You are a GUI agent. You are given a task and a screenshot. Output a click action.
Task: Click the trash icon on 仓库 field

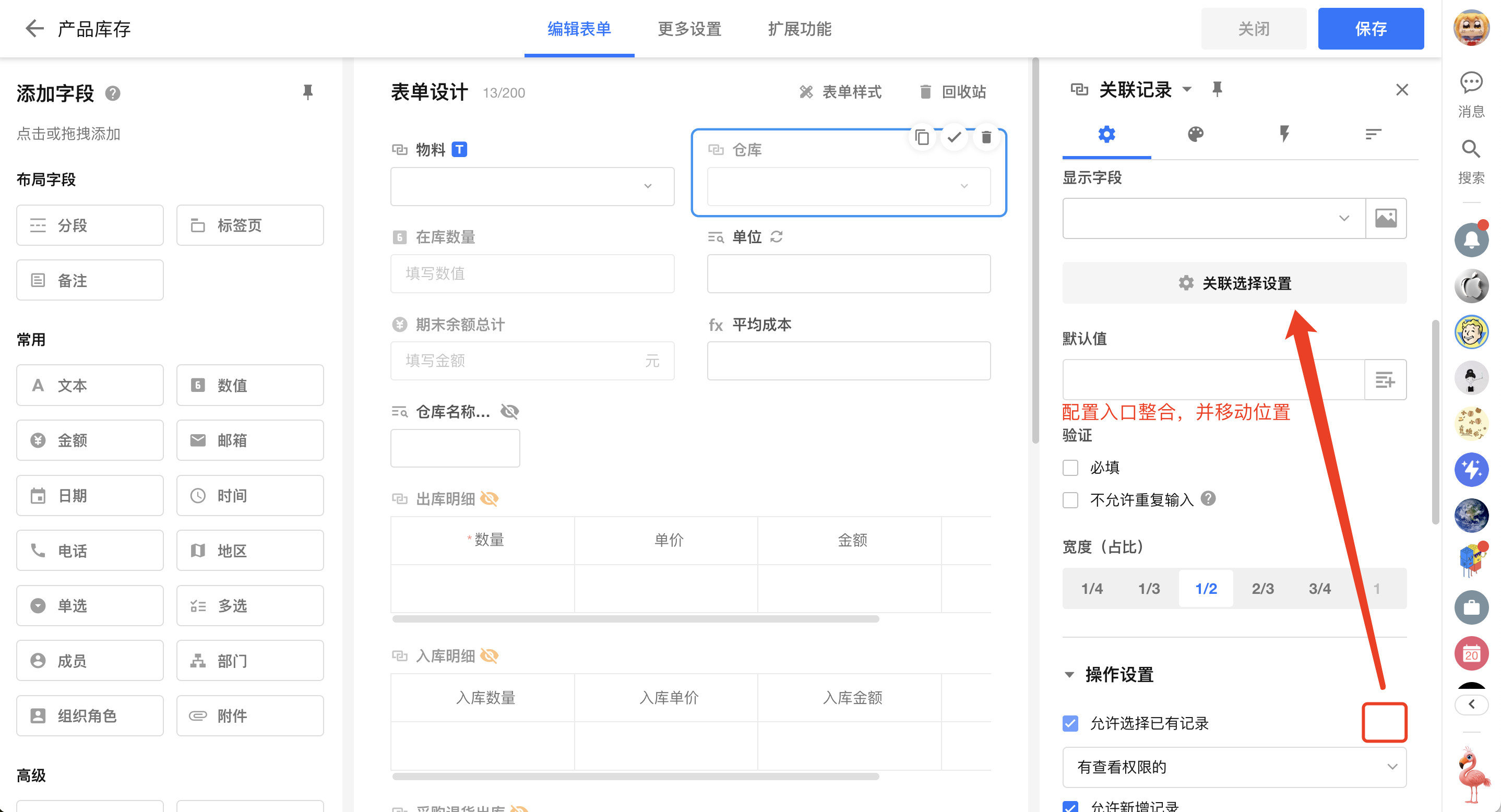point(986,137)
